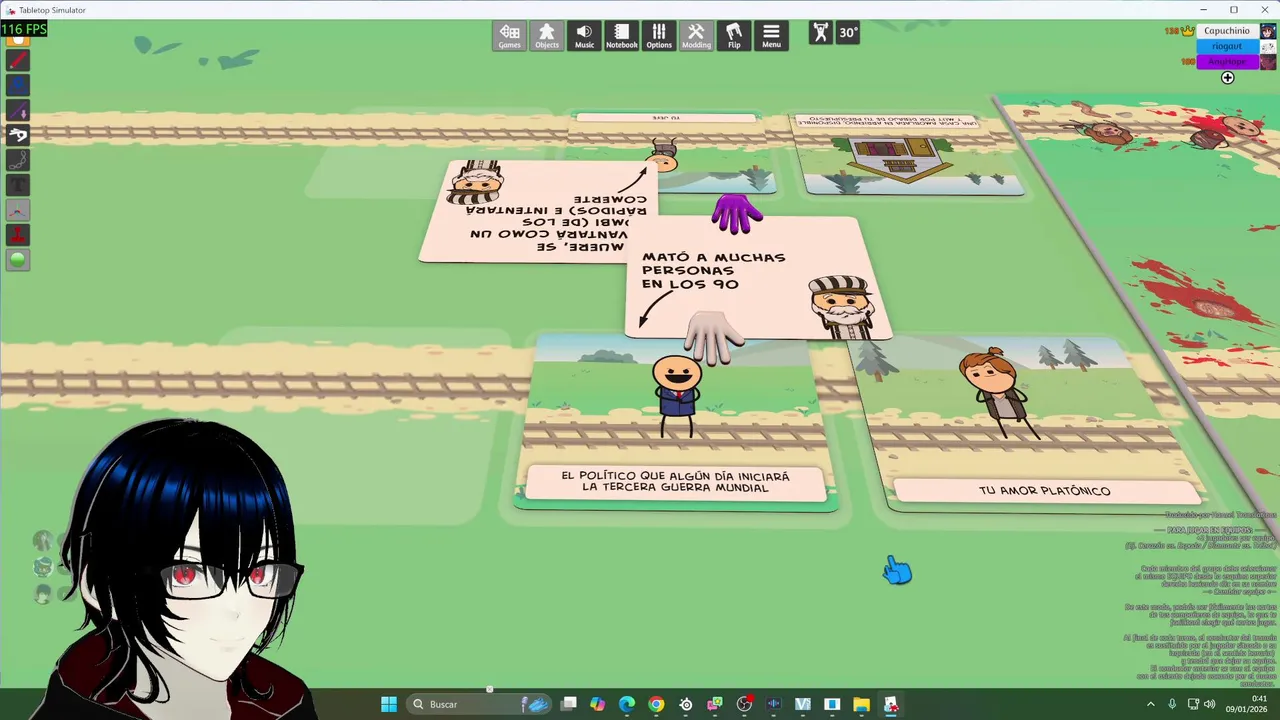Image resolution: width=1280 pixels, height=720 pixels.
Task: Open File Explorer from the taskbar
Action: point(861,704)
